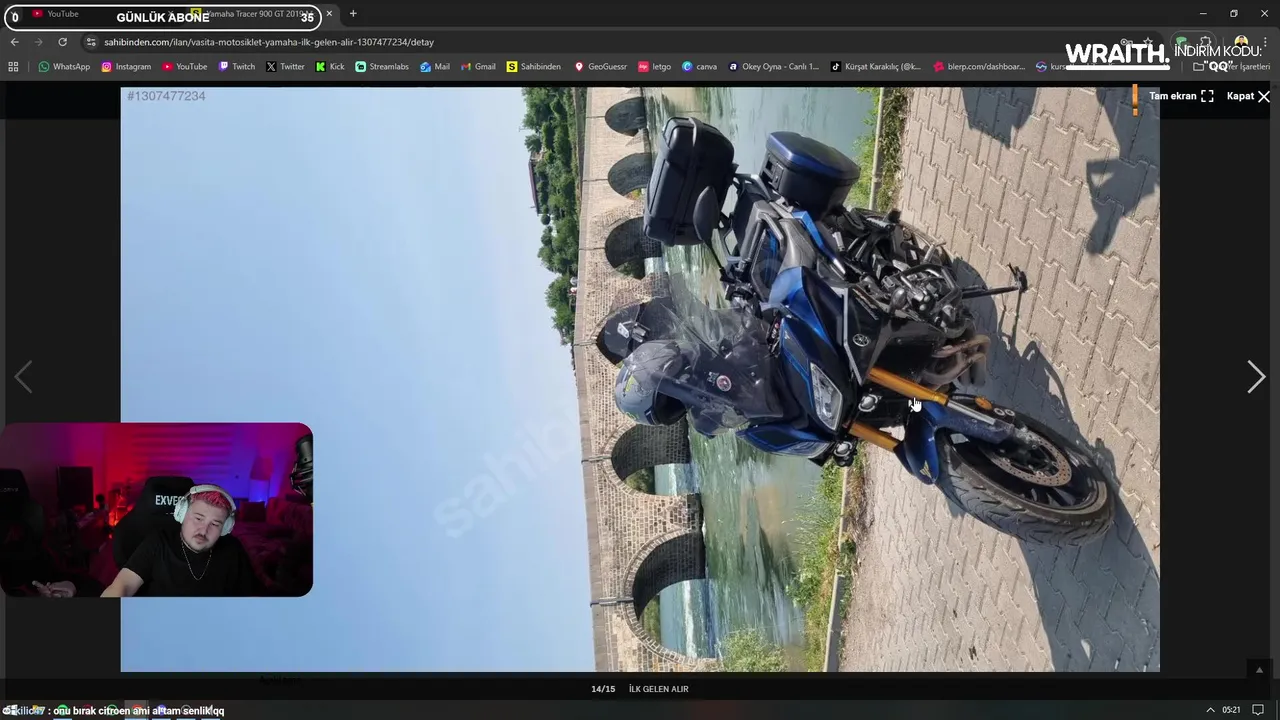The height and width of the screenshot is (720, 1280).
Task: Open the Streamlabs bookmark
Action: (x=382, y=67)
